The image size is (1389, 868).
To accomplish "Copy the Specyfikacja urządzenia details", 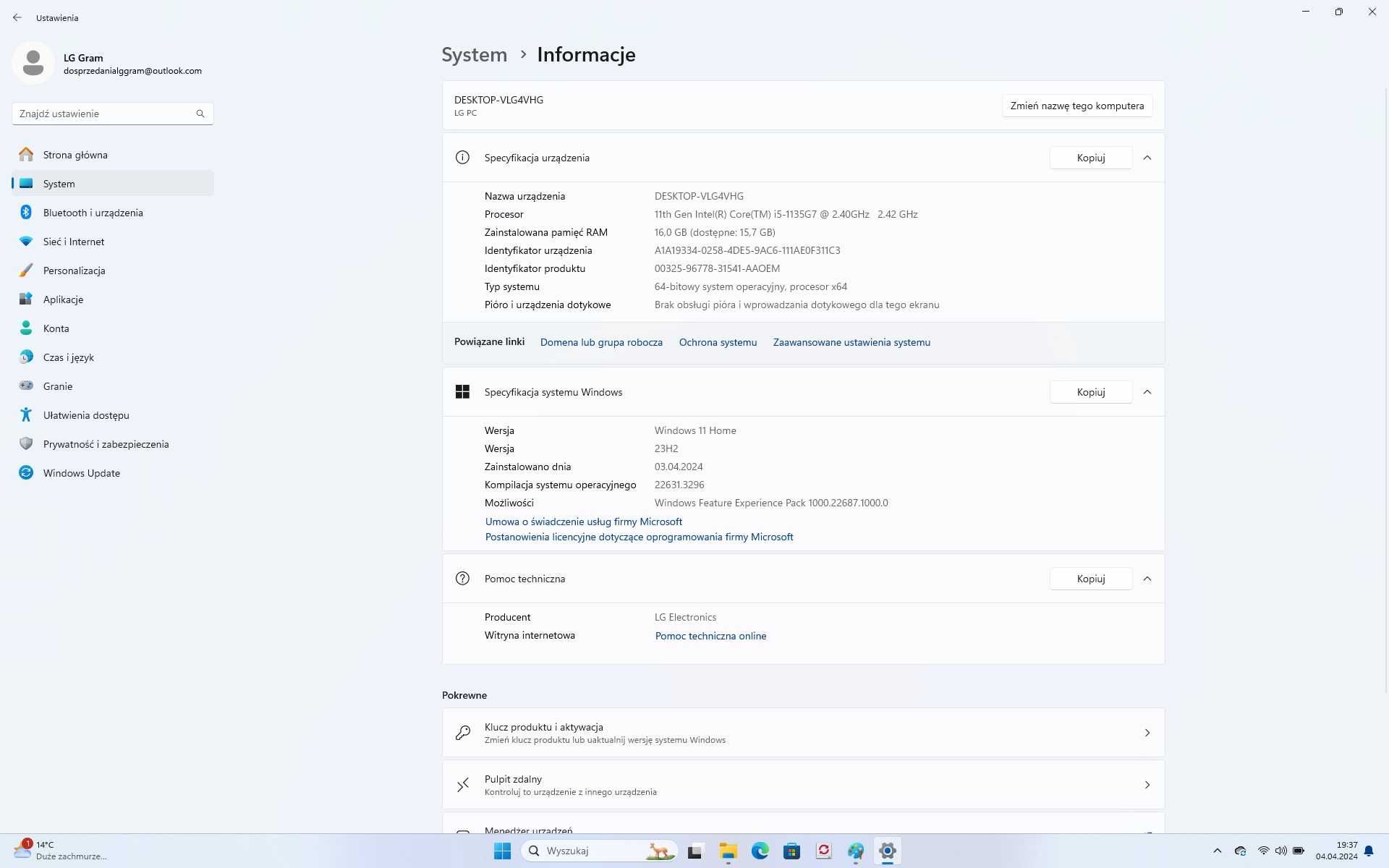I will pos(1091,158).
